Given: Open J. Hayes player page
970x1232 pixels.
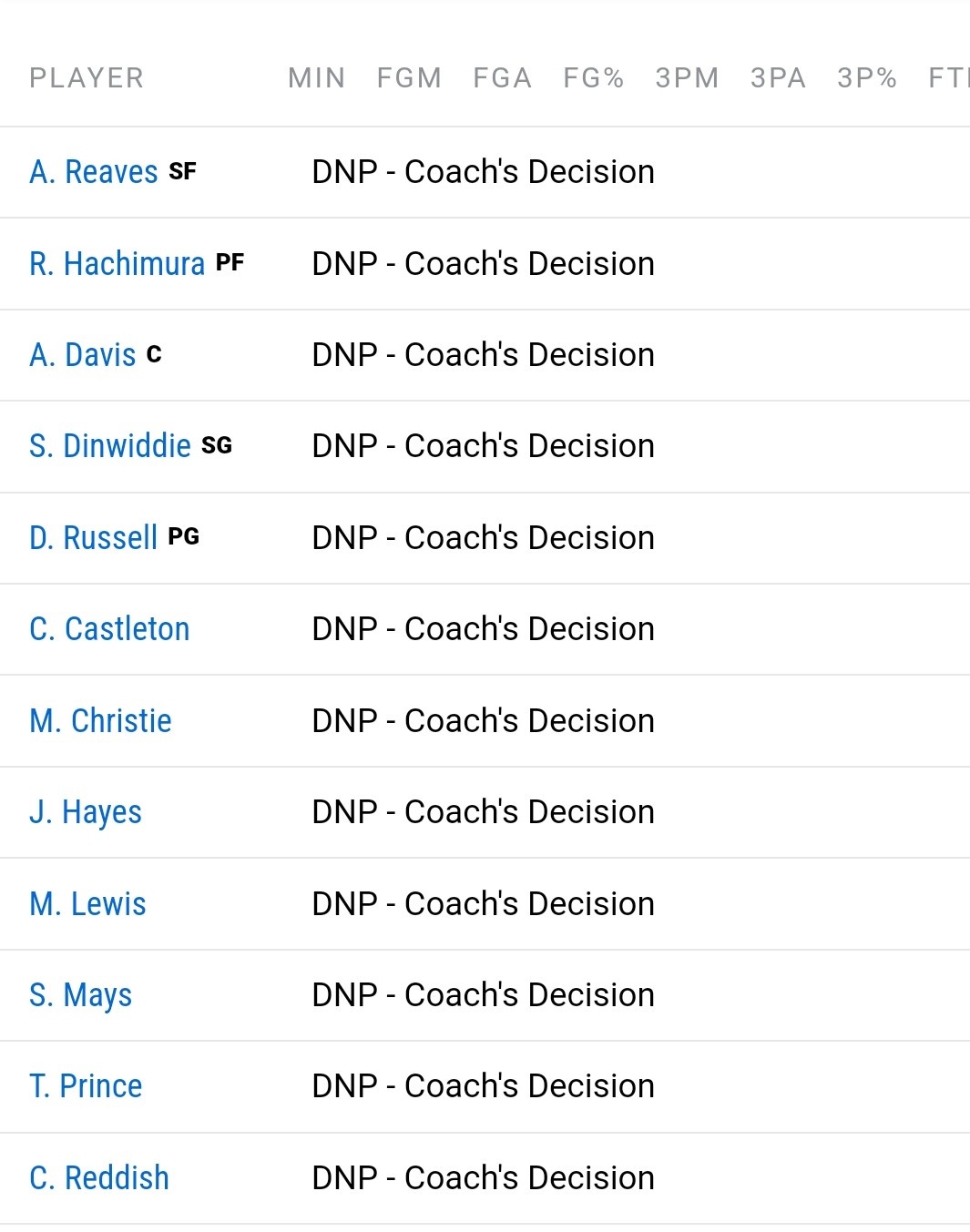Looking at the screenshot, I should click(x=86, y=812).
